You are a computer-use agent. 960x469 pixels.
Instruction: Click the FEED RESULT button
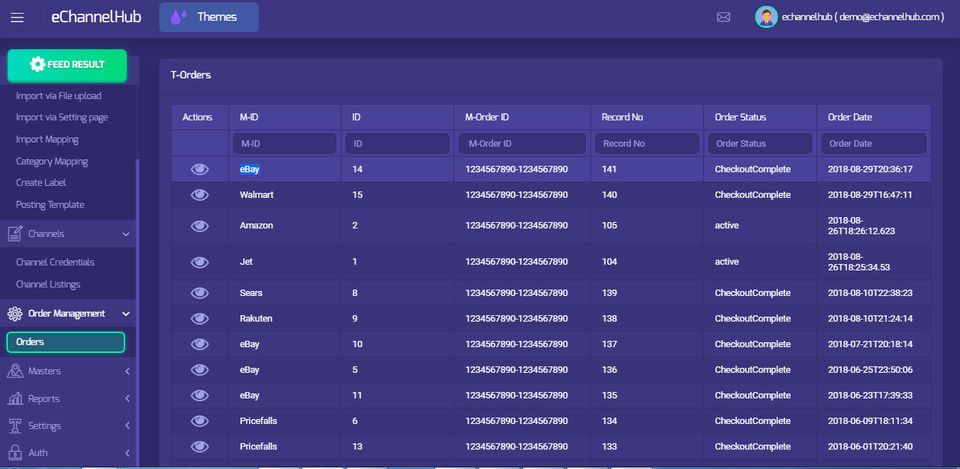67,66
